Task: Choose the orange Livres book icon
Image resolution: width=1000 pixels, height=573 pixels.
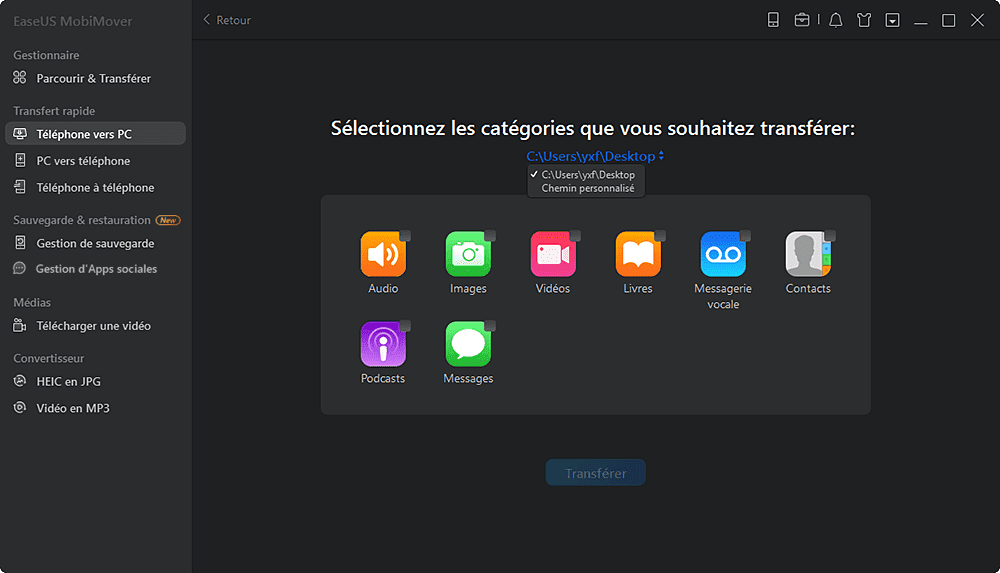Action: (637, 255)
